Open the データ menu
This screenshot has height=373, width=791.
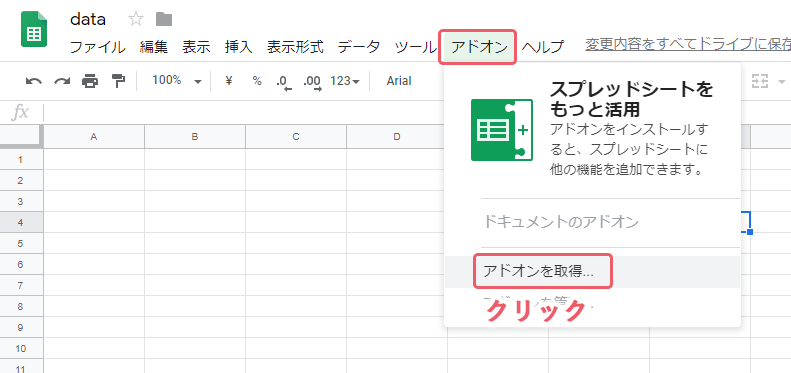359,47
